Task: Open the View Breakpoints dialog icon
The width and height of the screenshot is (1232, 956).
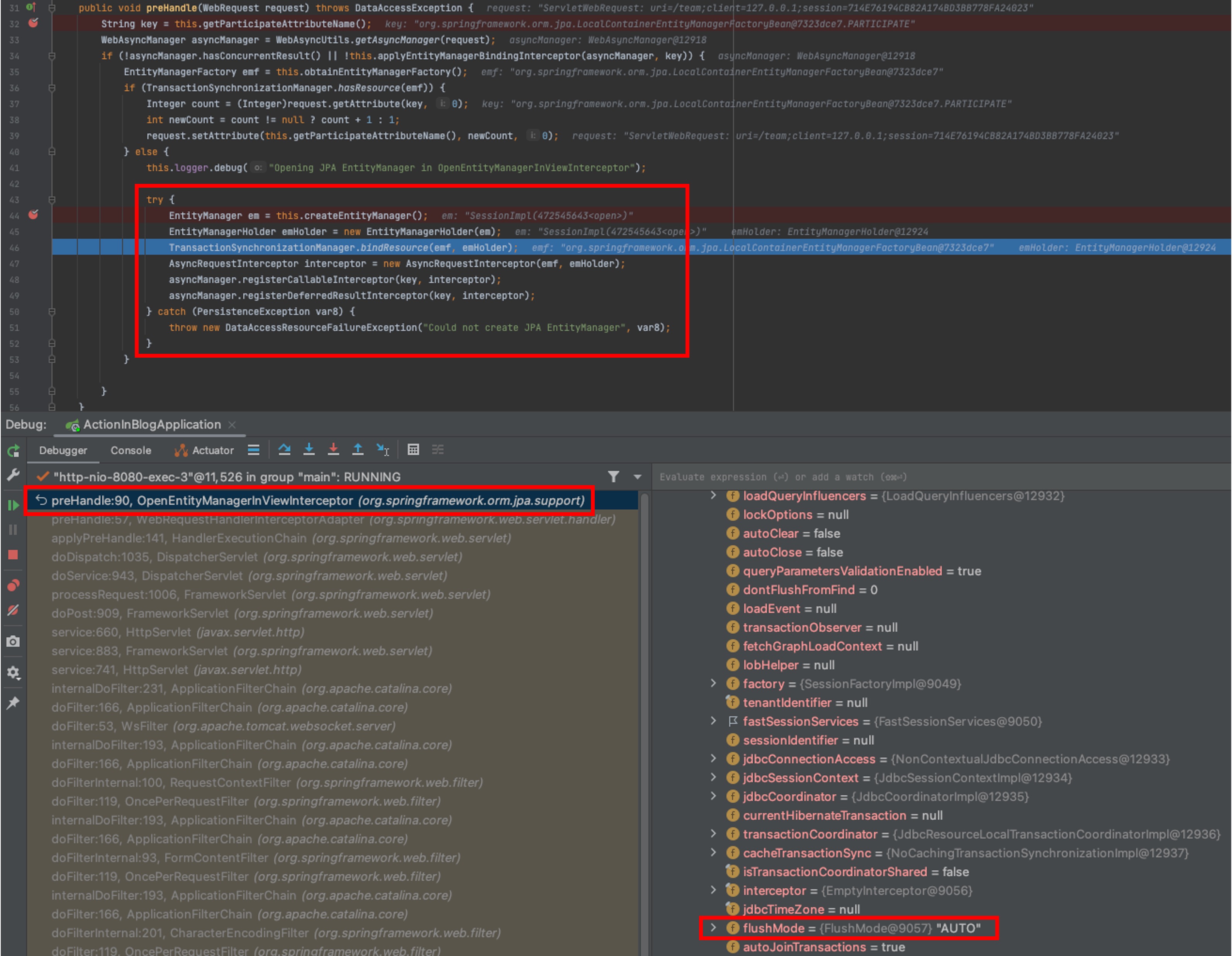Action: [14, 585]
